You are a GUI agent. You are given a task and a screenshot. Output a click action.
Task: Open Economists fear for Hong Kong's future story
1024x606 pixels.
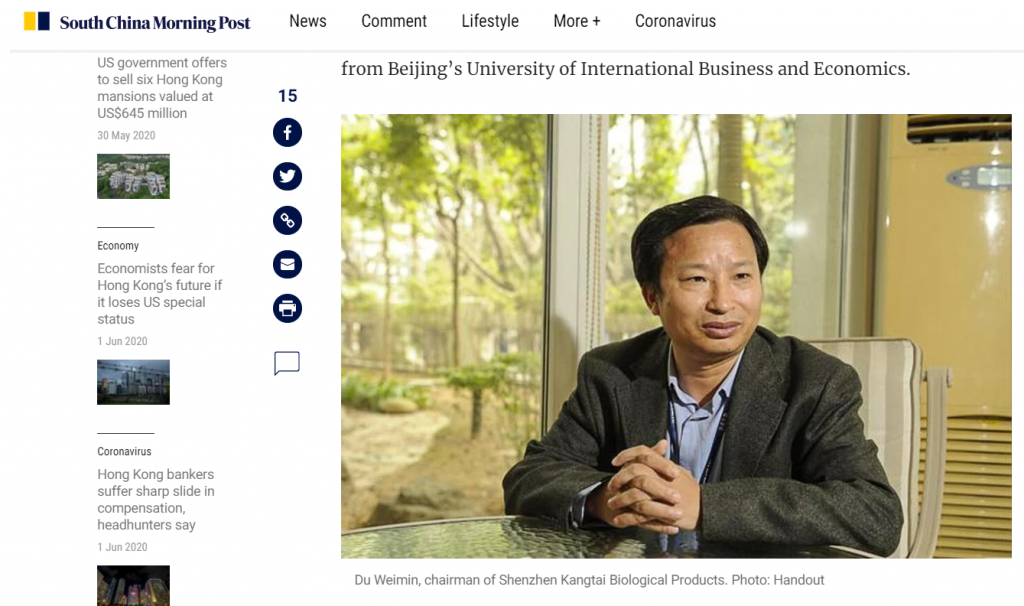click(160, 293)
